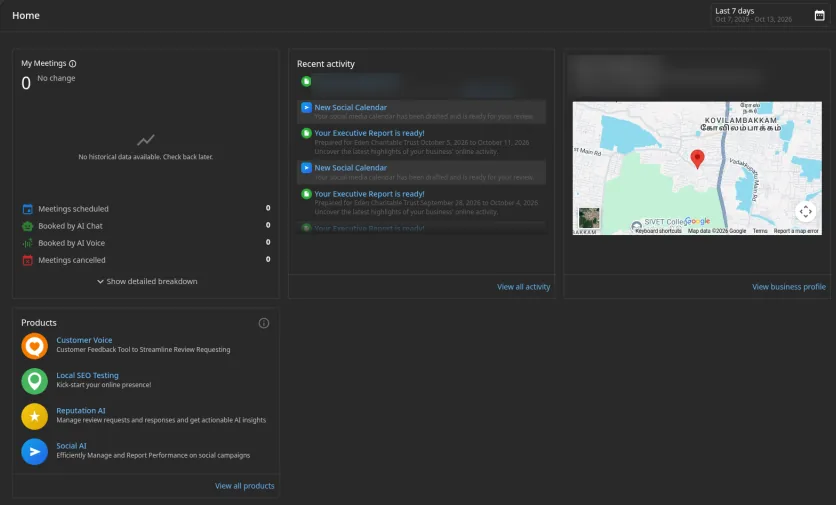The image size is (836, 505).
Task: Click the green icon beside October 5 Executive Report
Action: pos(306,133)
